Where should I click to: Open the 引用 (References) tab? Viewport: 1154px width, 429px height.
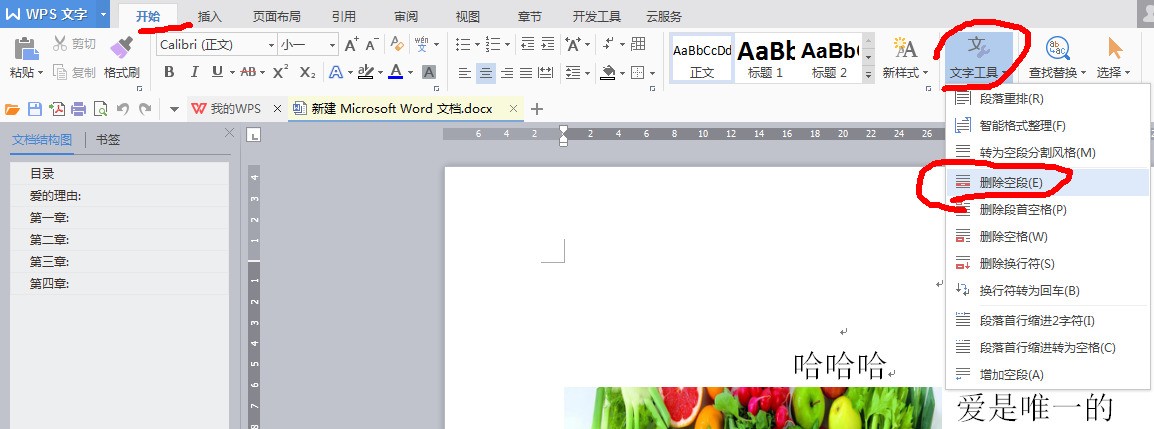tap(343, 16)
